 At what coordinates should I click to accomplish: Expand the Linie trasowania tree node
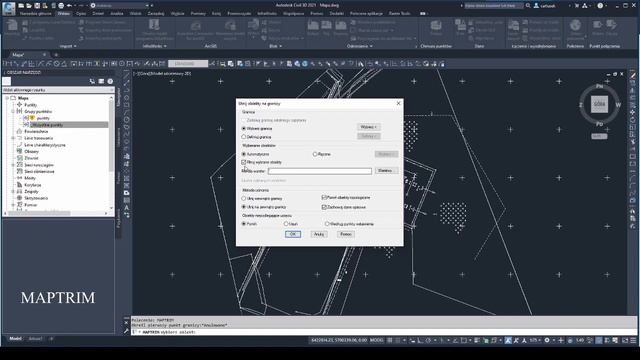13,138
